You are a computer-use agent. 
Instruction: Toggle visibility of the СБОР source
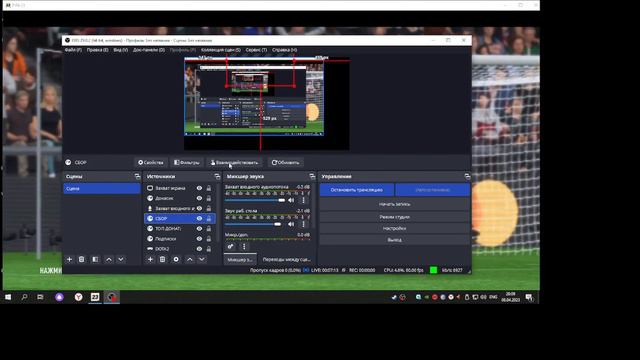[x=199, y=218]
